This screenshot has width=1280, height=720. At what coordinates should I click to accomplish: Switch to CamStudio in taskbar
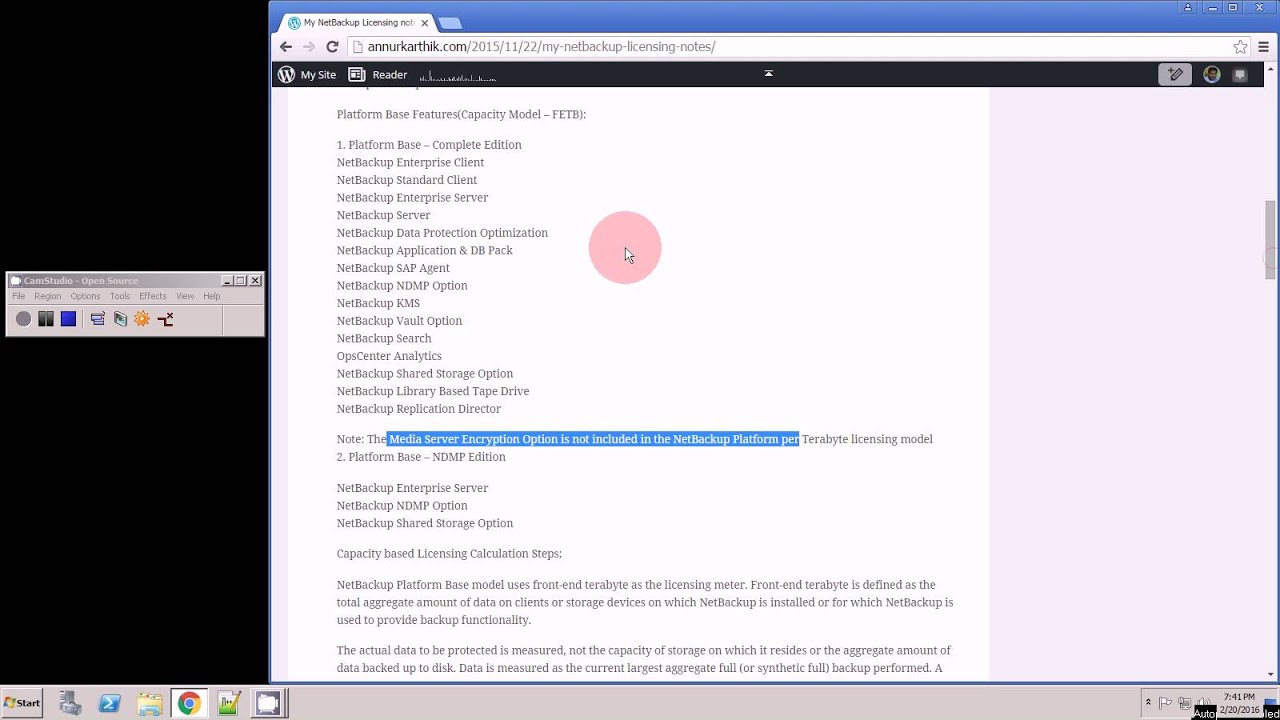pyautogui.click(x=268, y=703)
